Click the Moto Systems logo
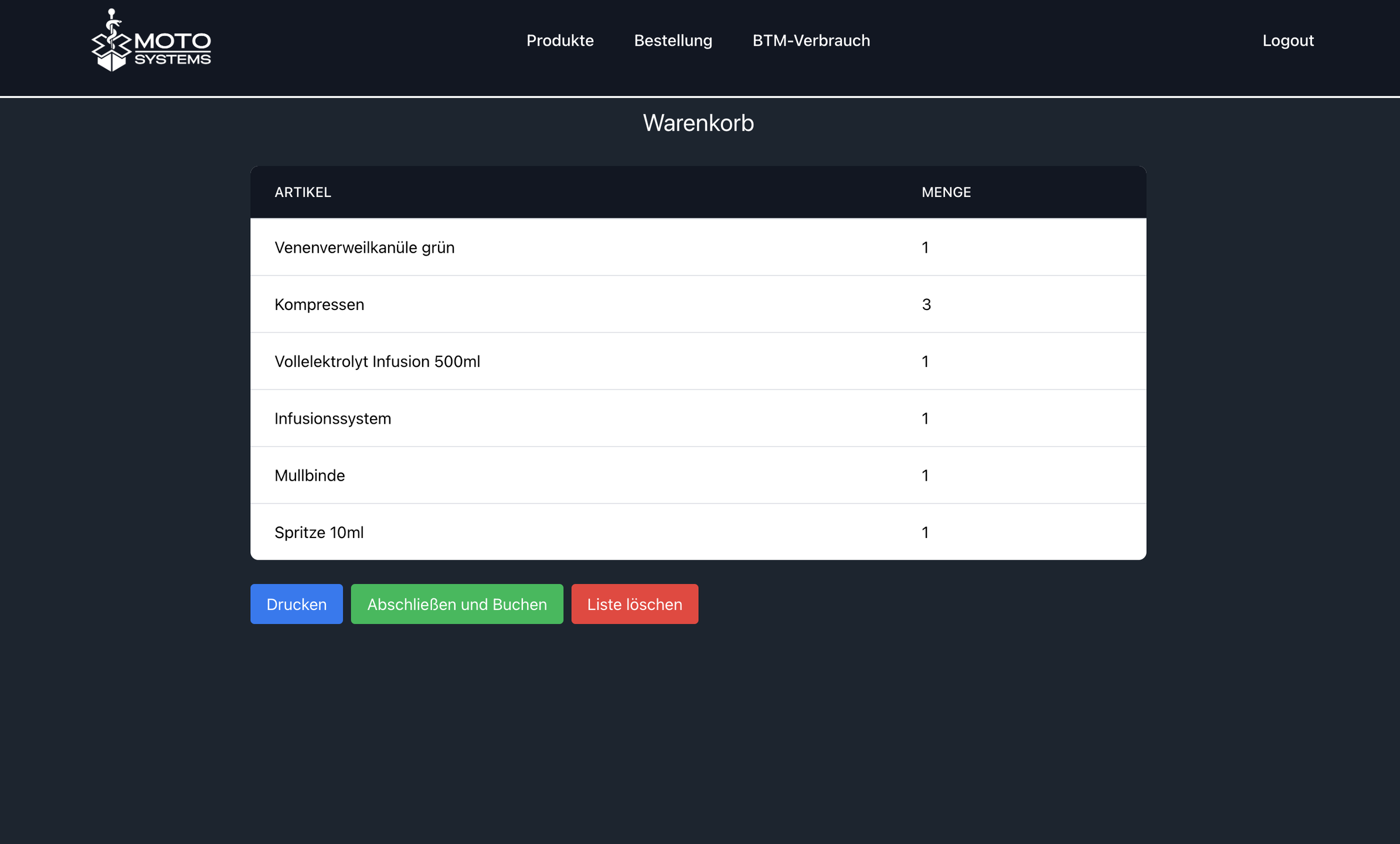Screen dimensions: 1400x844 (x=151, y=41)
